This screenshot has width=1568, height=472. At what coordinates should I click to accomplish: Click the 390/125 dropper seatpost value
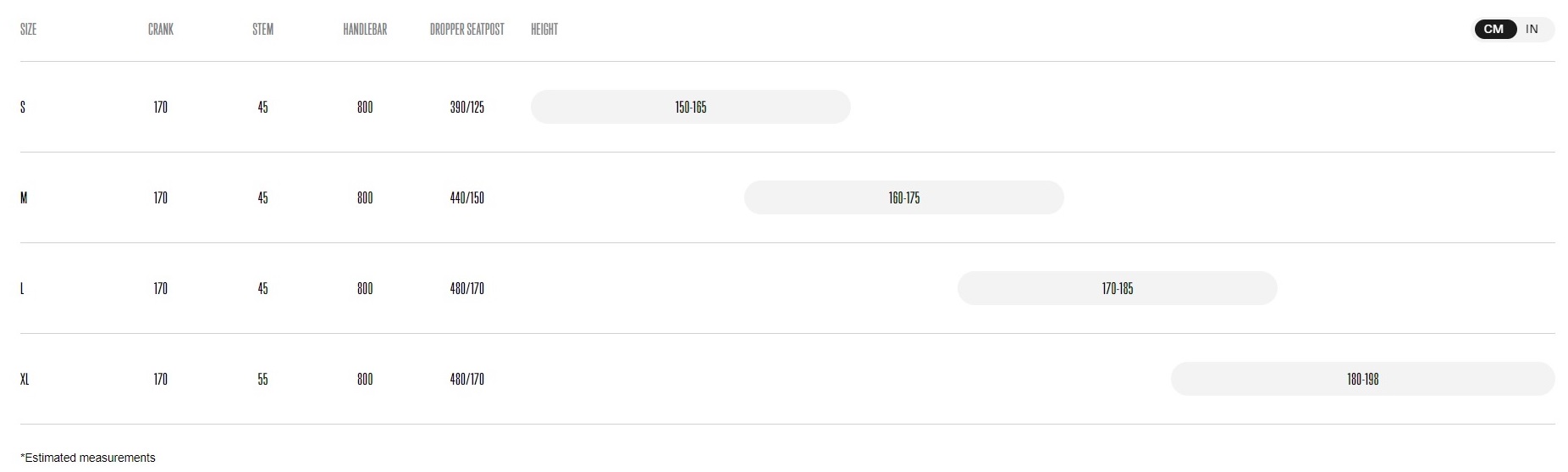coord(467,107)
